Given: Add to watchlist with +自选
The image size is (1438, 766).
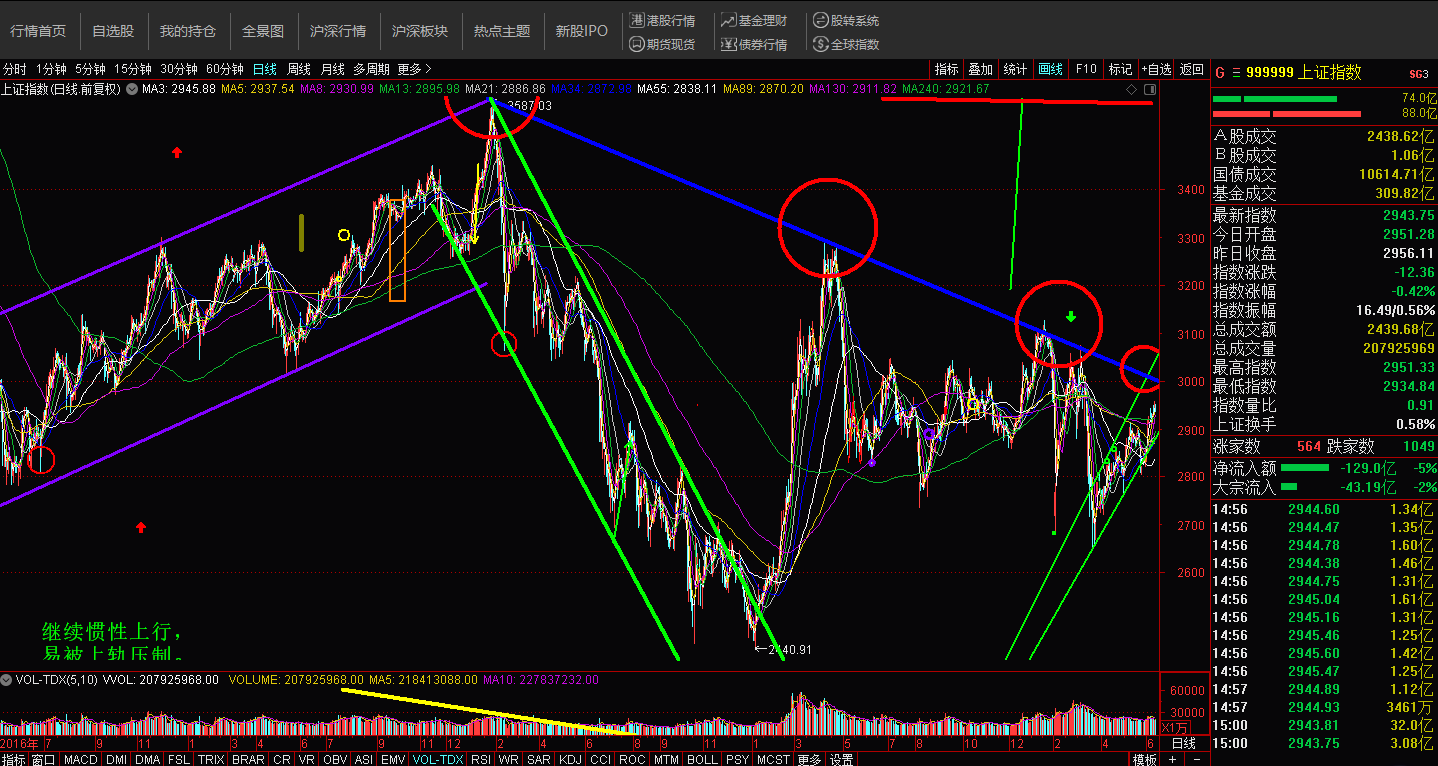Looking at the screenshot, I should coord(1156,69).
